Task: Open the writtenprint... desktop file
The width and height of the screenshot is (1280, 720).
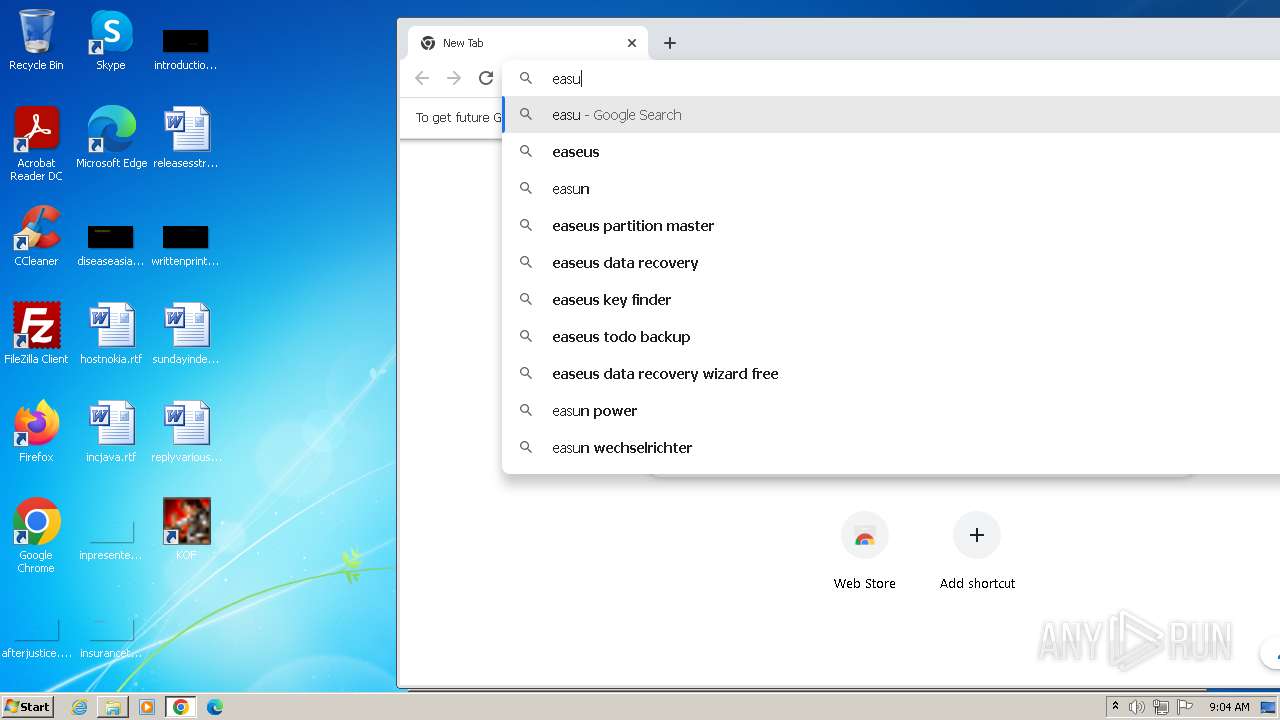Action: point(186,245)
